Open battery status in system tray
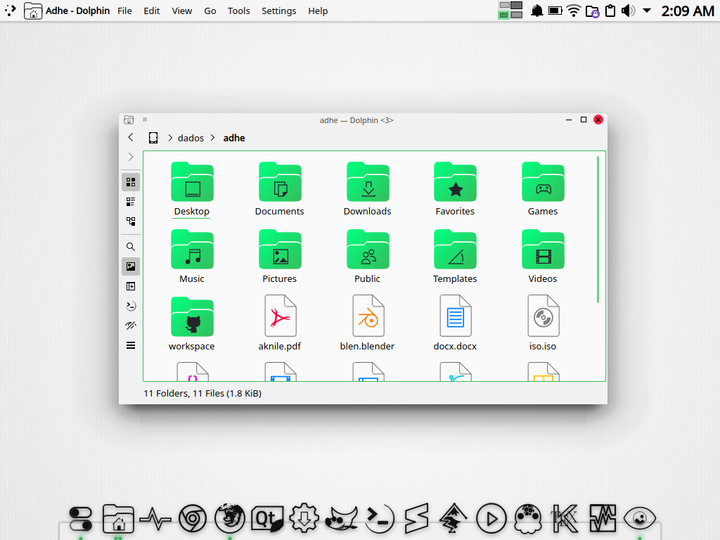Viewport: 720px width, 540px height. pos(555,11)
